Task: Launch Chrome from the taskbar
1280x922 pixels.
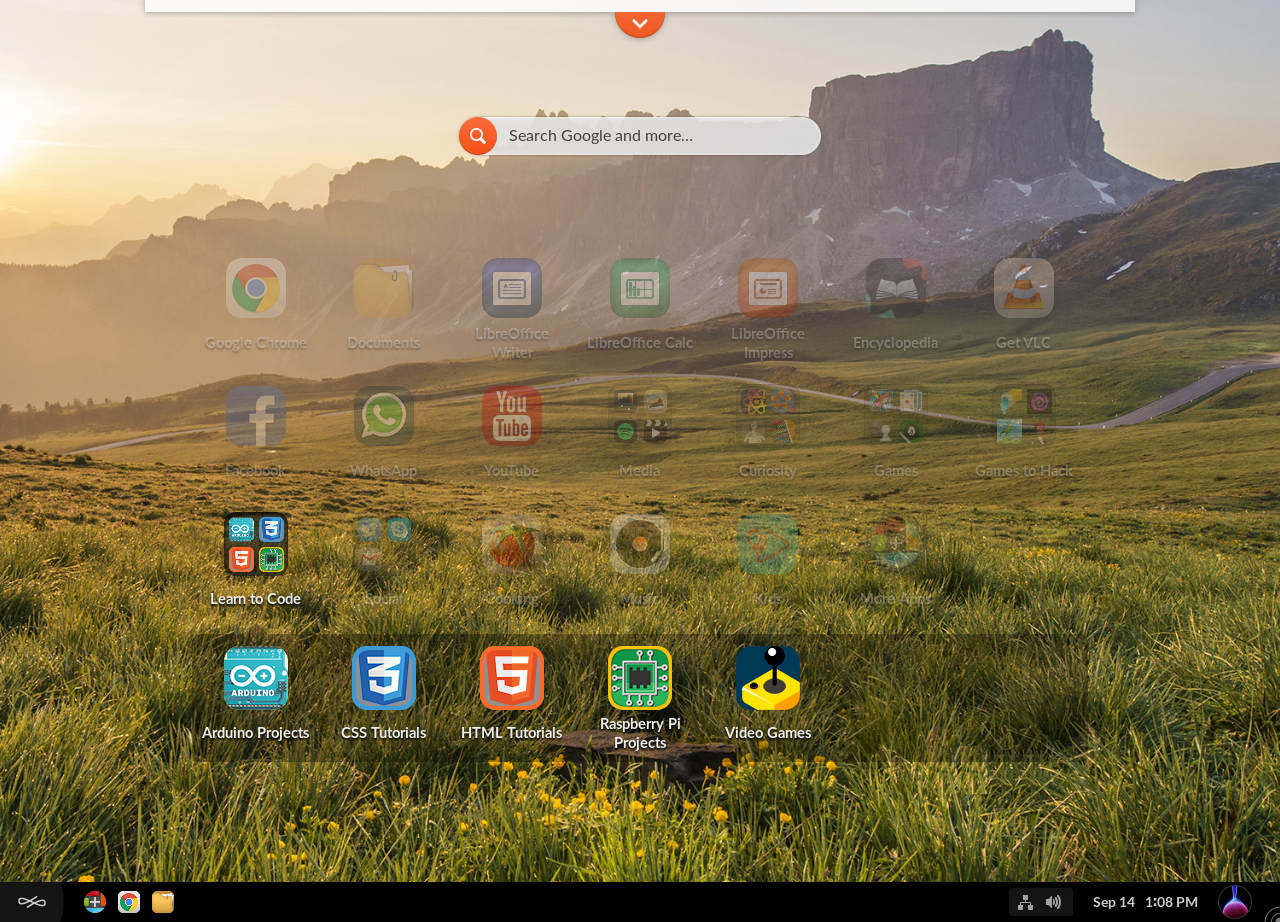Action: pos(129,902)
